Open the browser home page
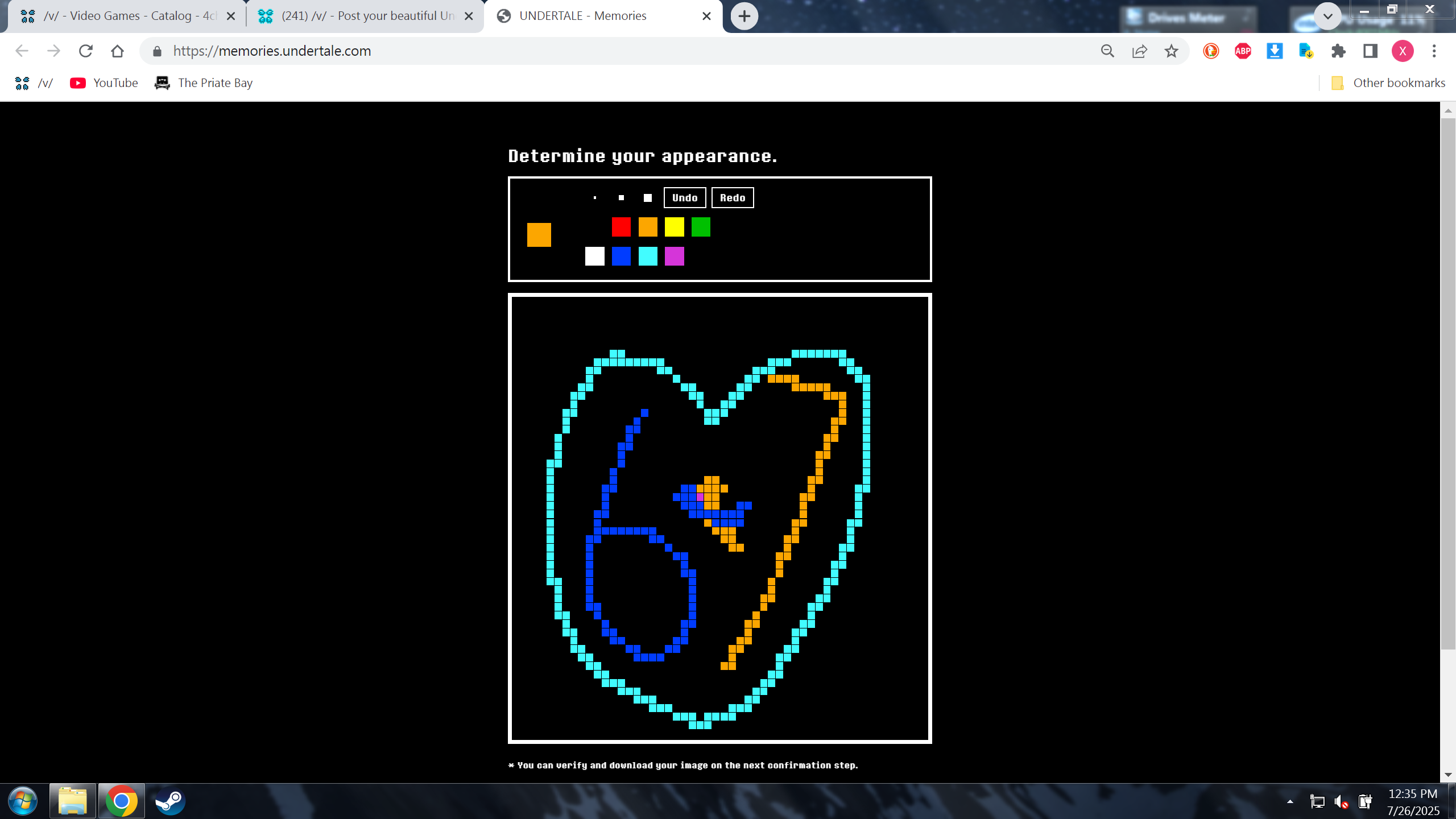1456x819 pixels. (118, 51)
